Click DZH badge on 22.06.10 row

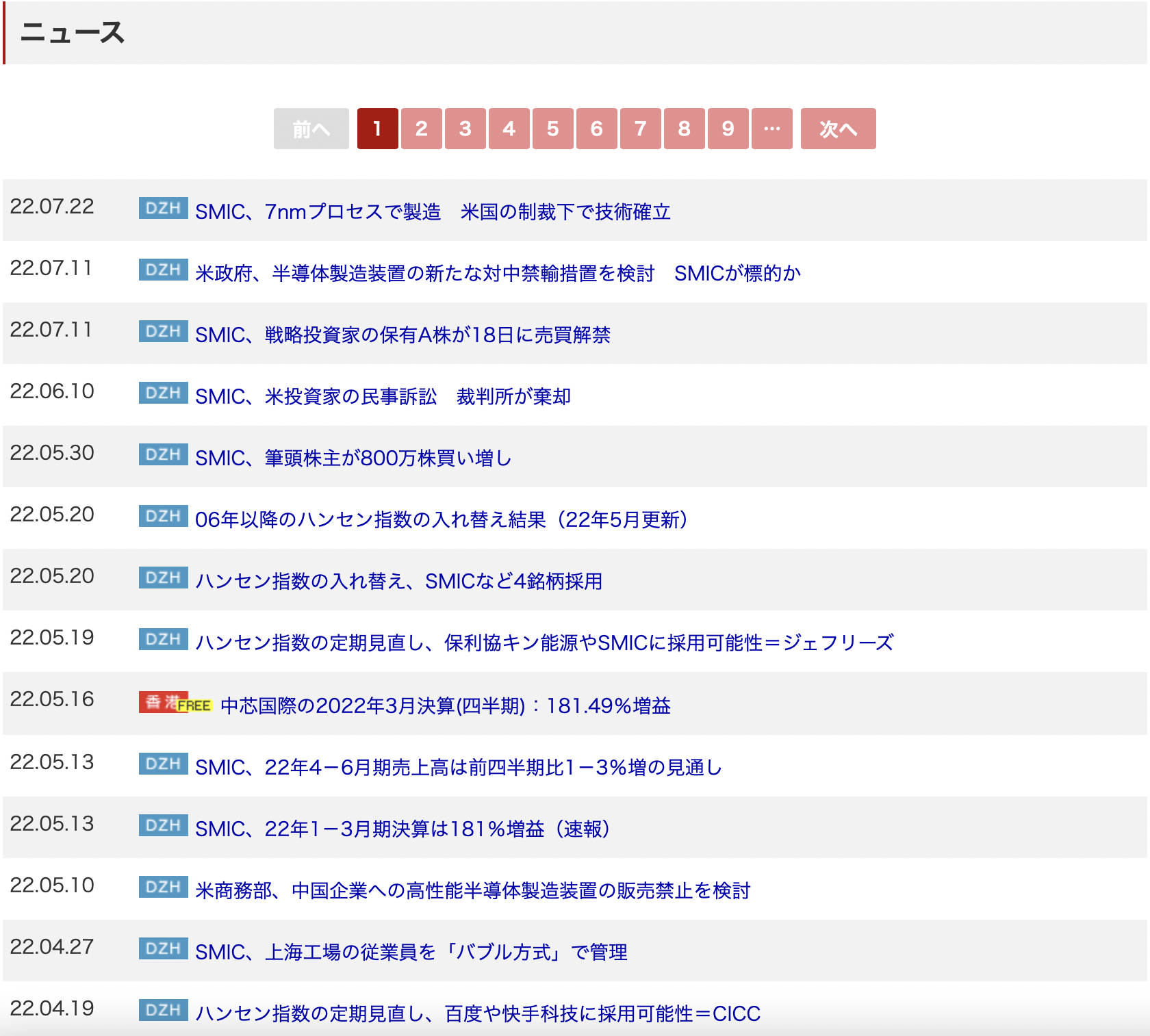[x=163, y=393]
